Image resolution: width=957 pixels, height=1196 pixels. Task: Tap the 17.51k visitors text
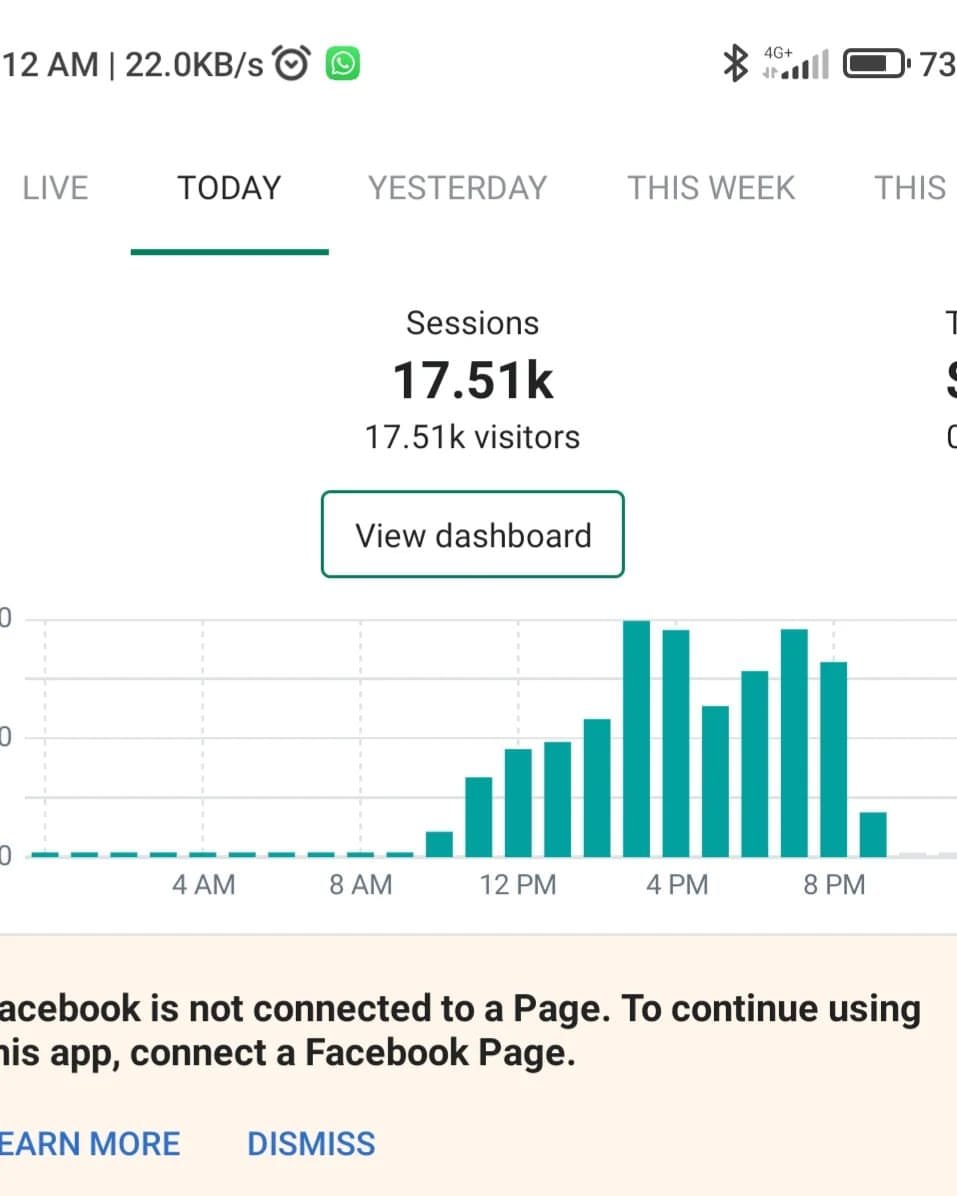click(x=472, y=437)
